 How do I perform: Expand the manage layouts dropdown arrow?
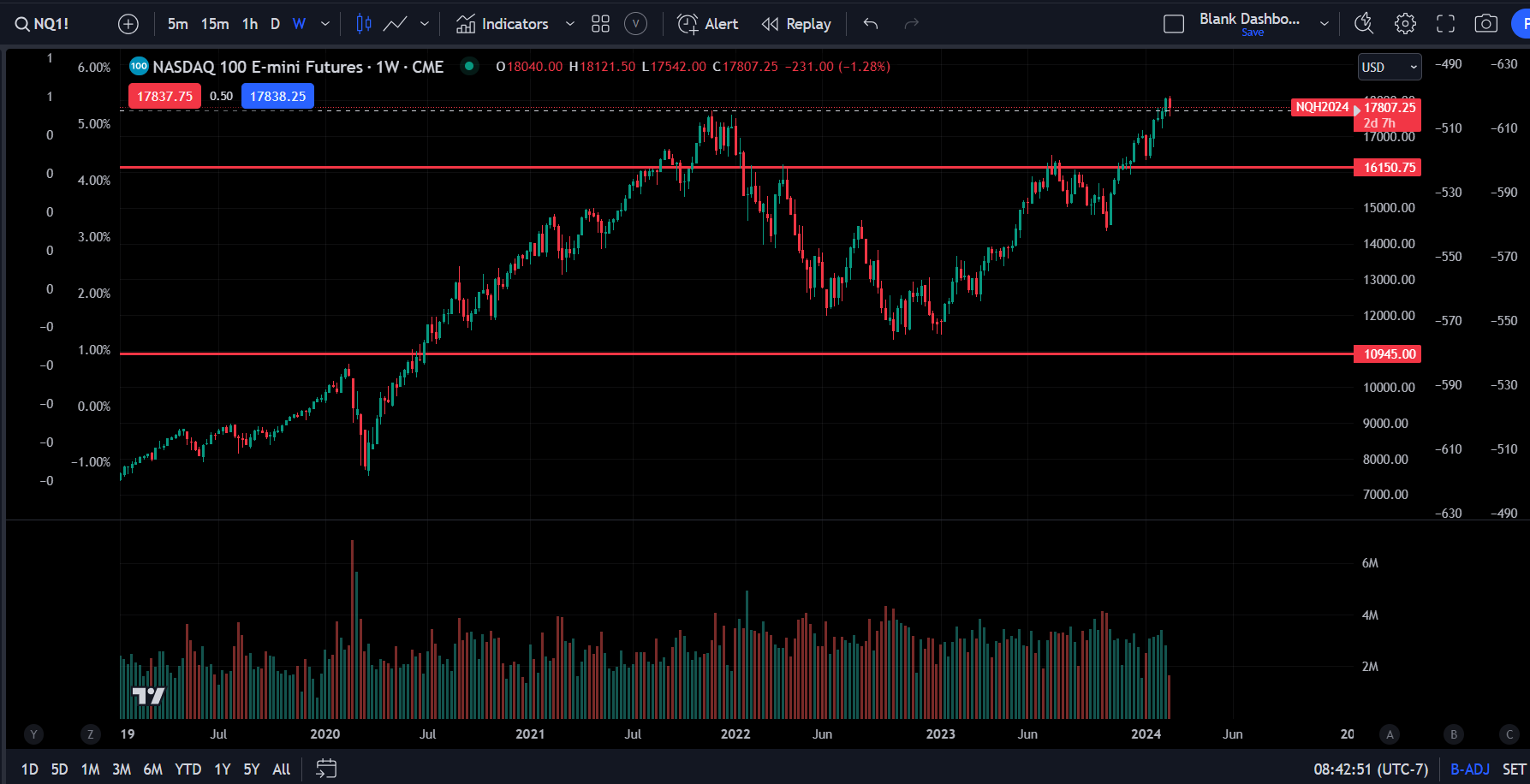pos(1325,24)
